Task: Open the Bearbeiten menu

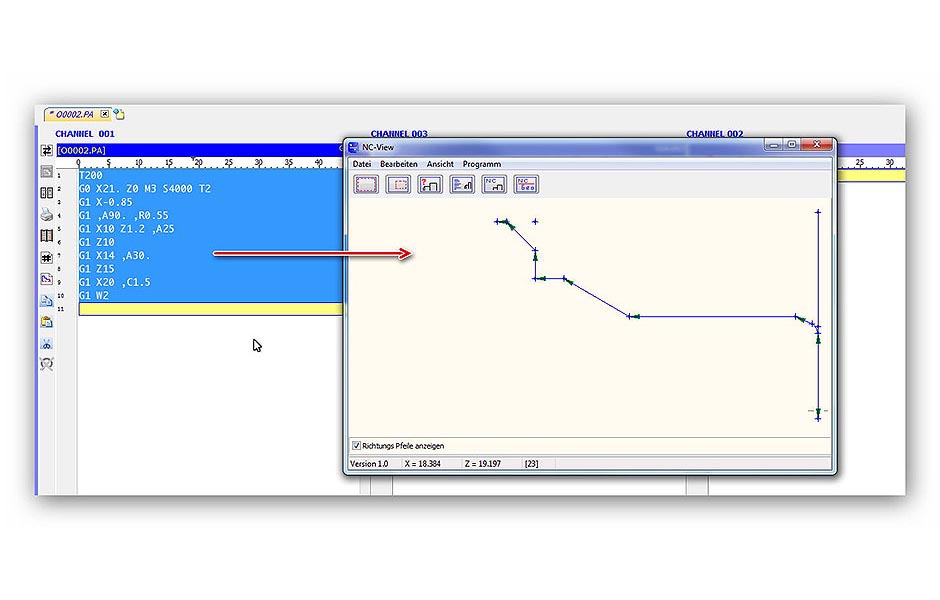Action: tap(399, 164)
